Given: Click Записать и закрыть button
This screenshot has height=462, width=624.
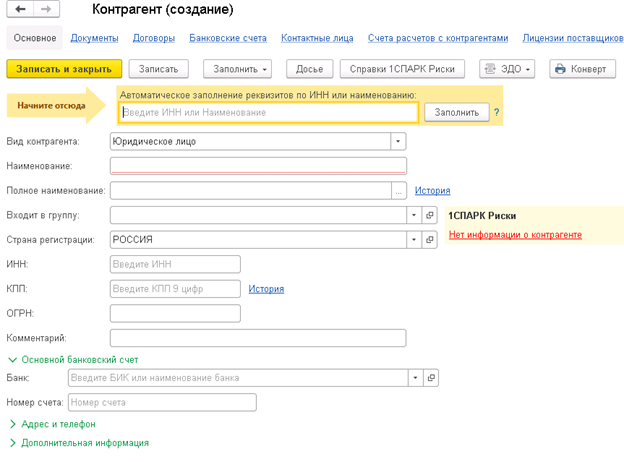Looking at the screenshot, I should click(x=64, y=69).
